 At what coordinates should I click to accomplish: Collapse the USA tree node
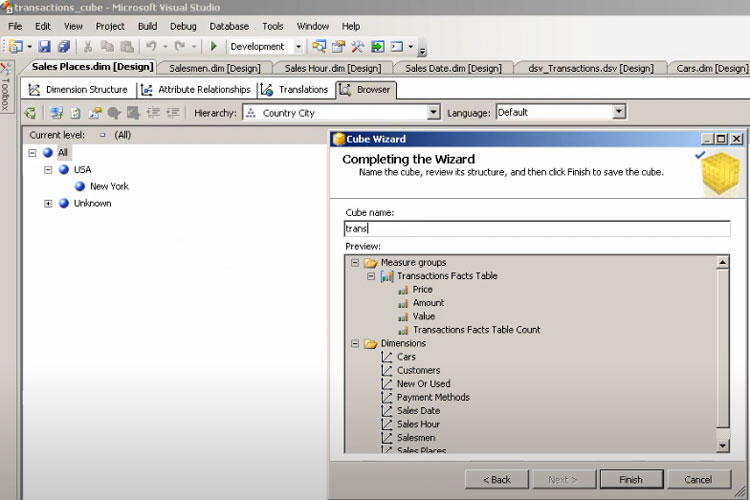click(x=48, y=170)
